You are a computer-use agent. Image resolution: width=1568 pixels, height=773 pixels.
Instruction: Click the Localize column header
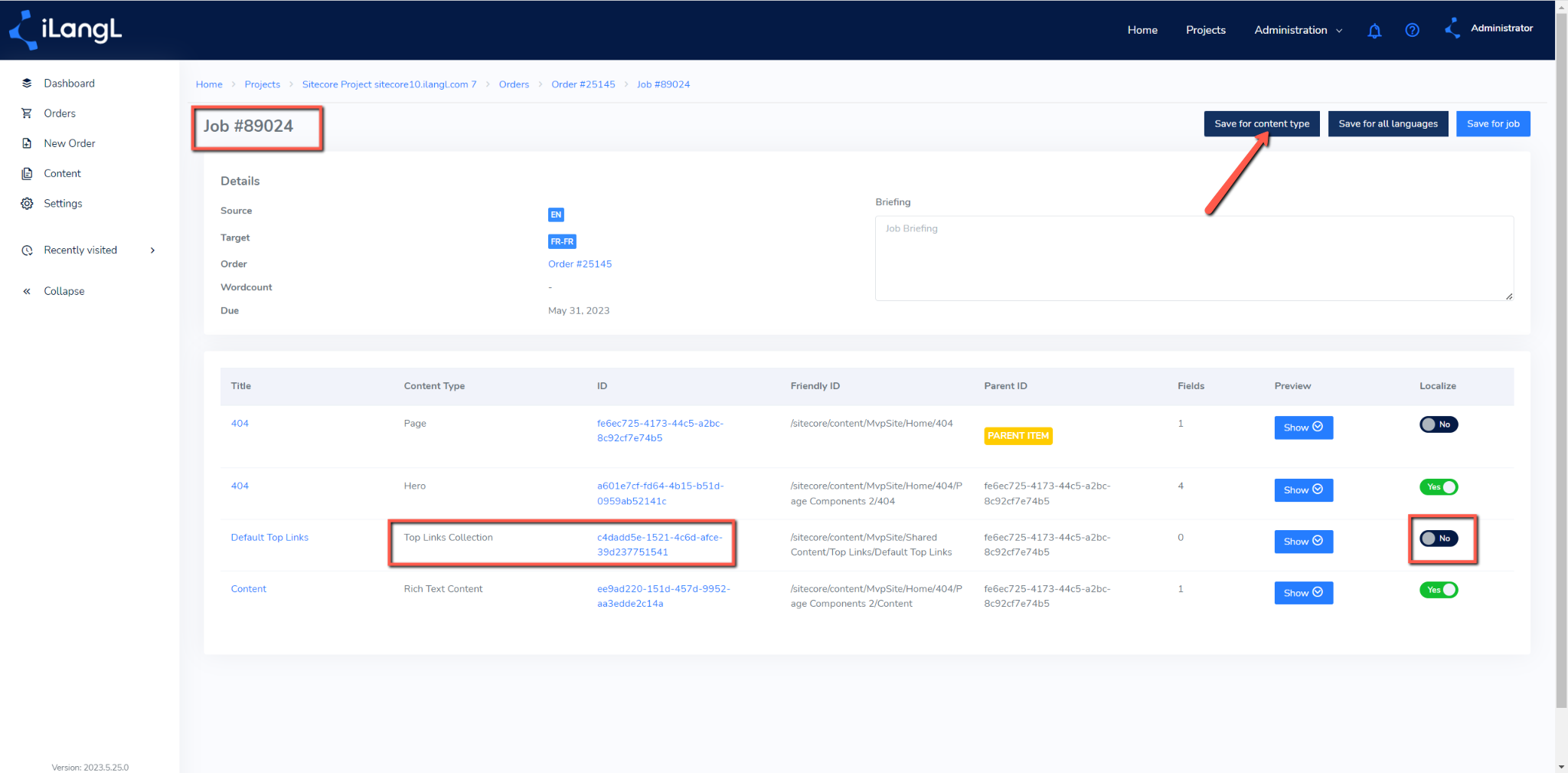[1438, 386]
